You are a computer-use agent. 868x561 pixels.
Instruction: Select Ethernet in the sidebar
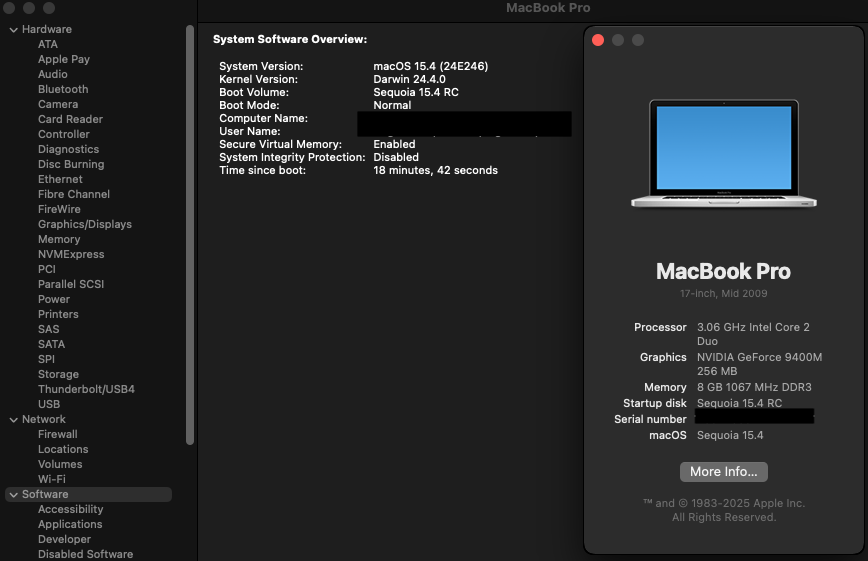pos(60,179)
